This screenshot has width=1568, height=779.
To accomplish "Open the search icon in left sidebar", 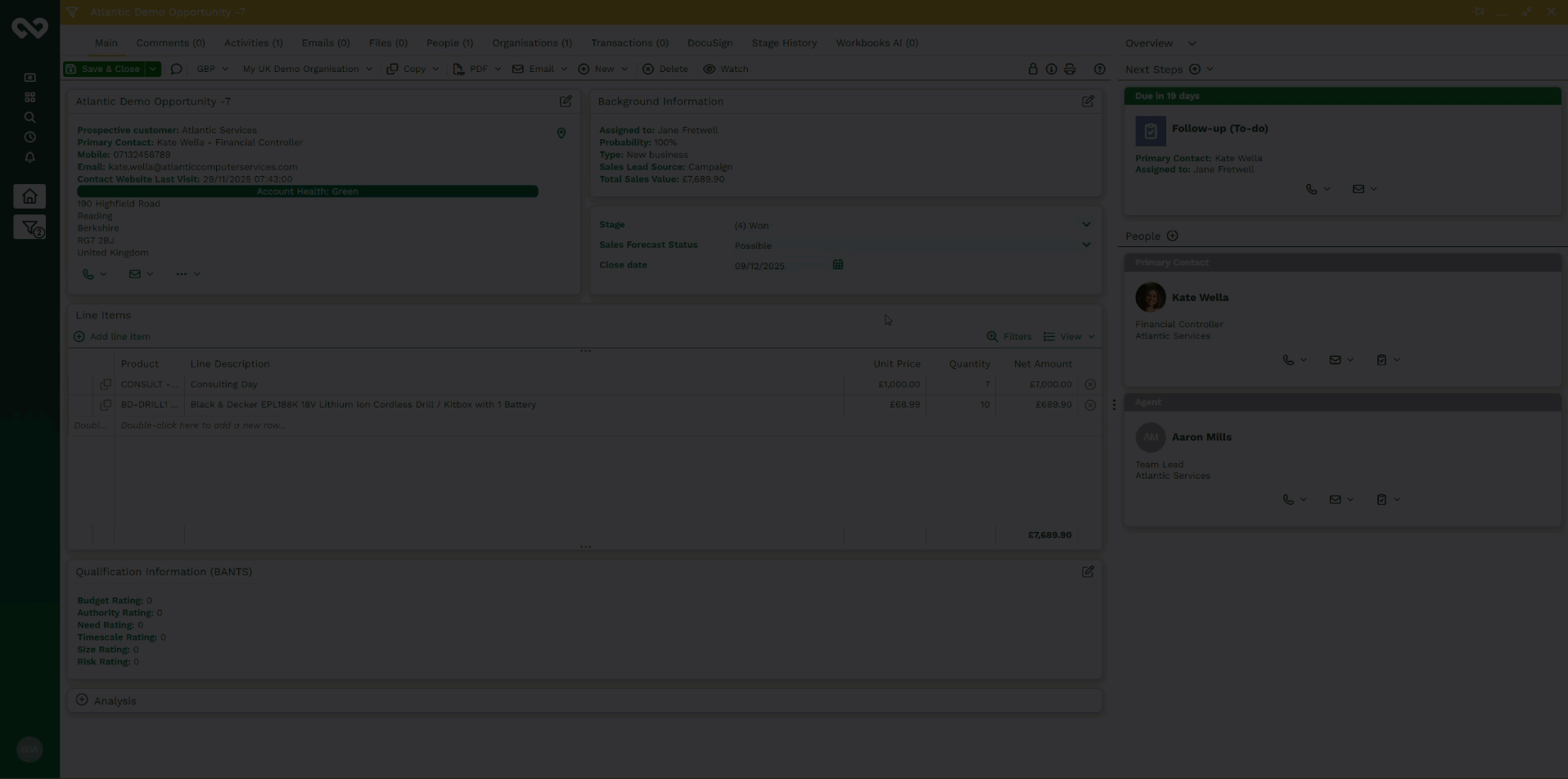I will pyautogui.click(x=29, y=117).
